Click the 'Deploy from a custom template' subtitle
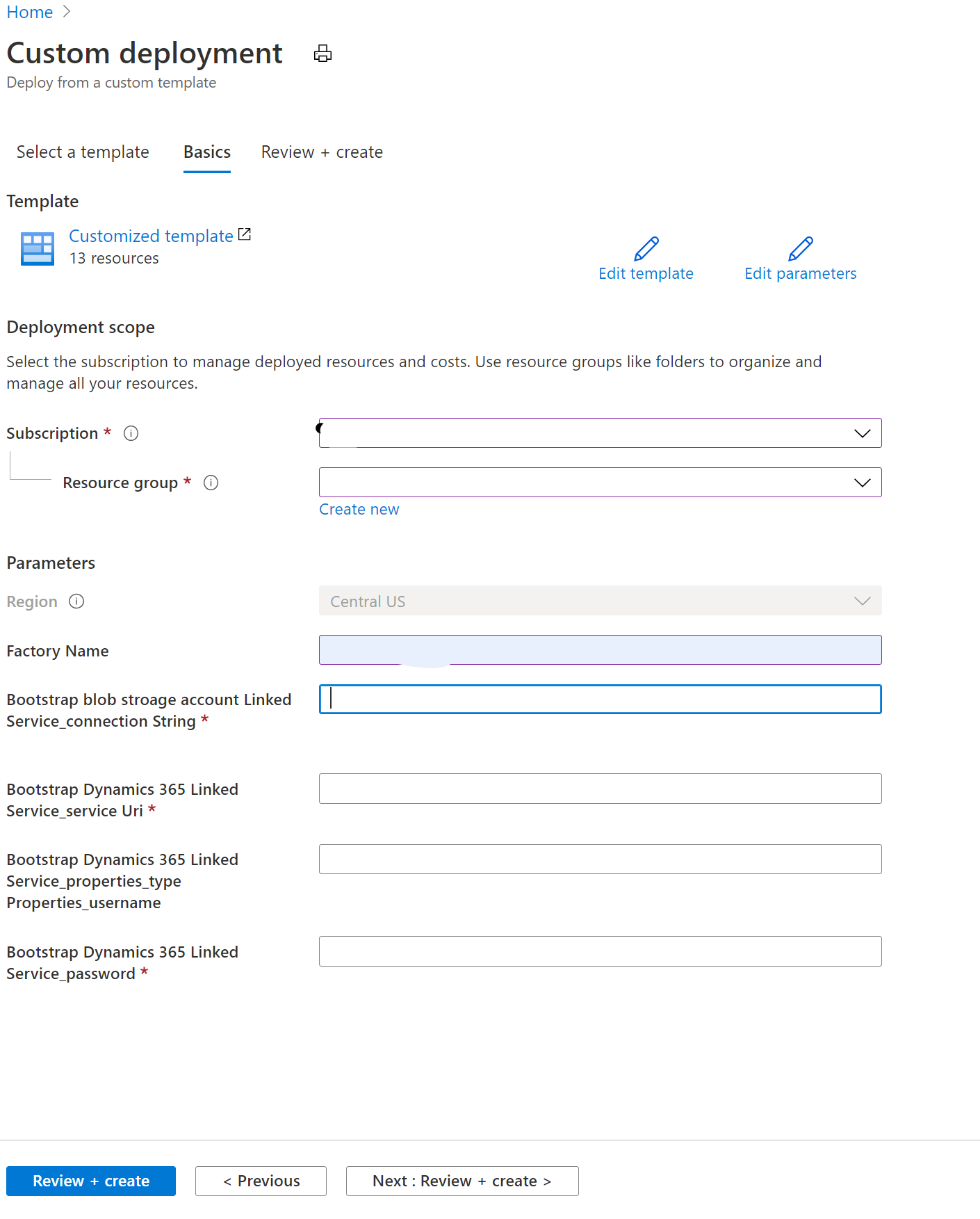 coord(111,83)
